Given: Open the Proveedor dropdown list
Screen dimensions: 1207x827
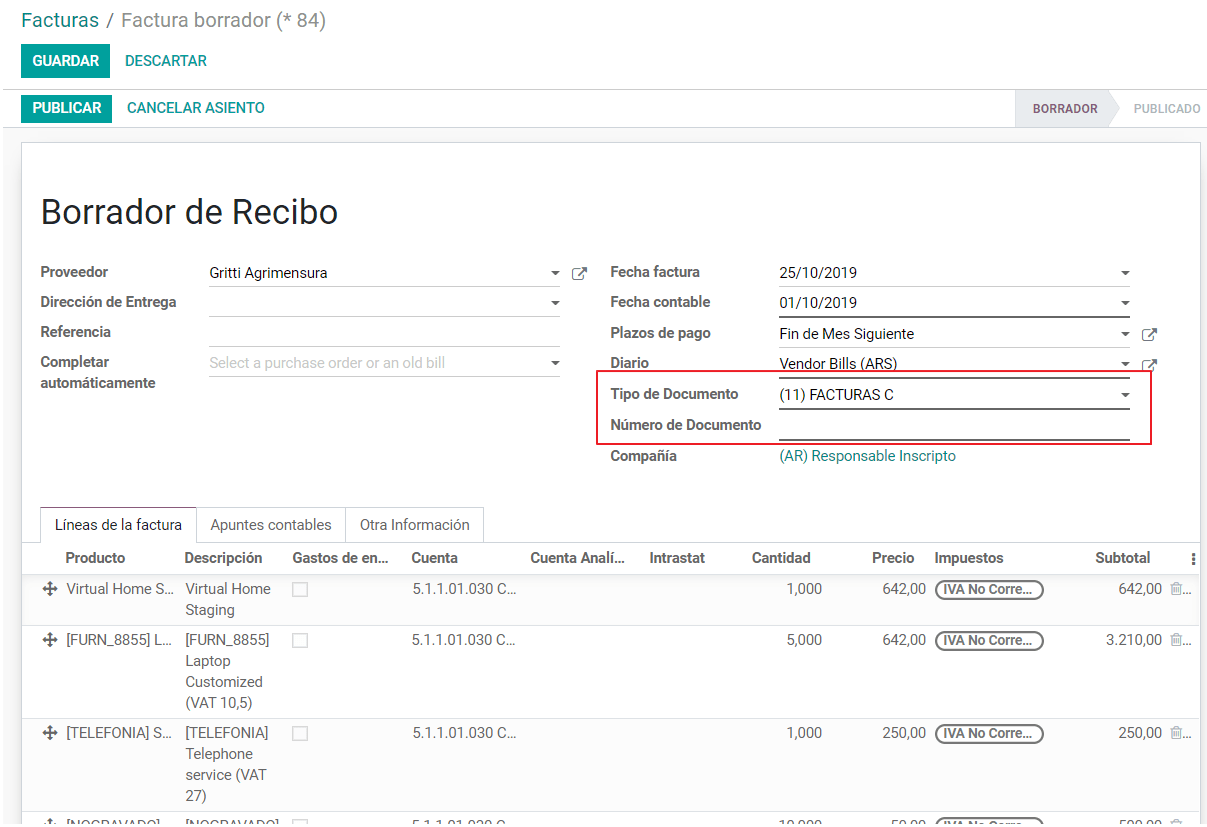Looking at the screenshot, I should point(555,273).
